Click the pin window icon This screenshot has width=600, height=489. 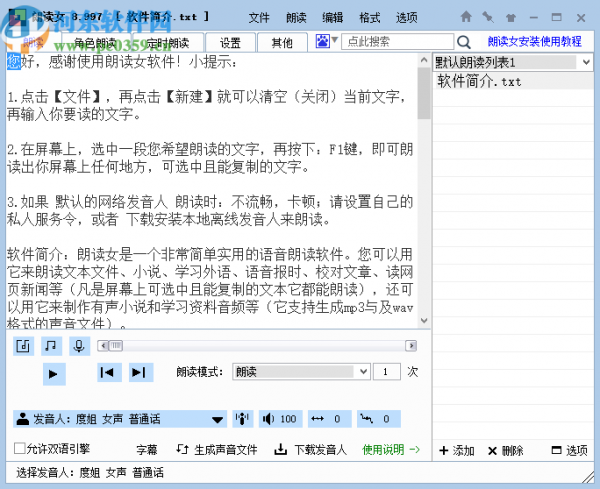488,17
